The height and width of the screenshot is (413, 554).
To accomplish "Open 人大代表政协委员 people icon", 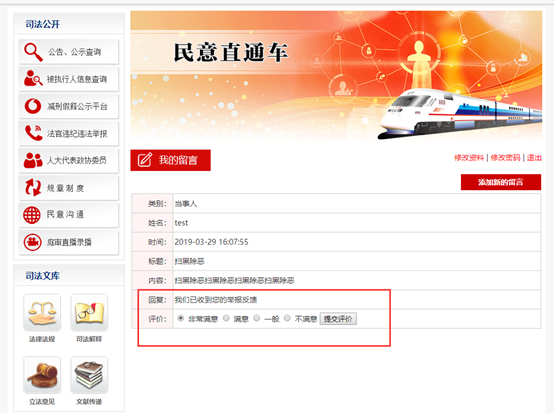I will 33,160.
